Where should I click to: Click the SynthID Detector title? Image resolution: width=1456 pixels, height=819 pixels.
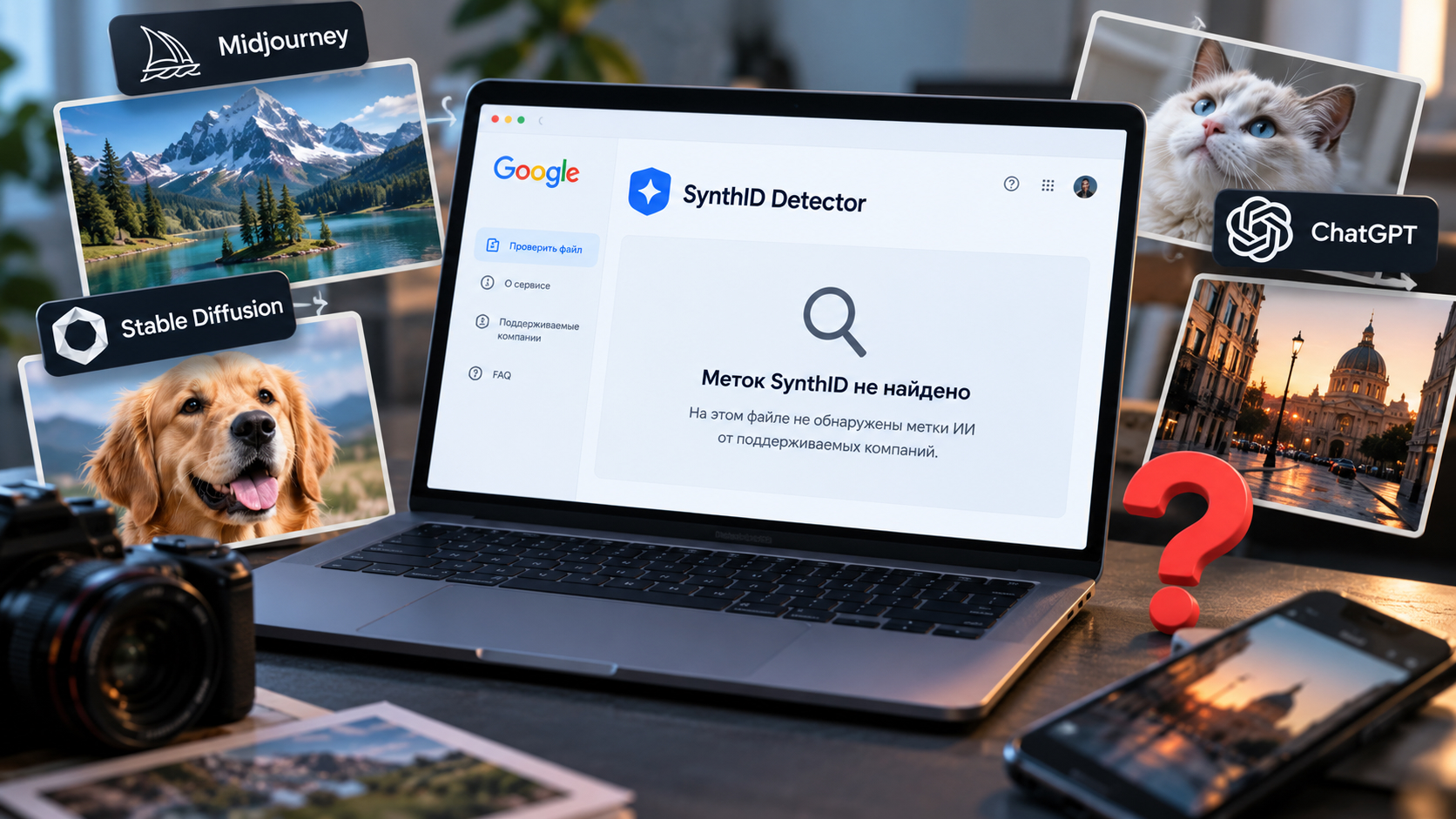774,198
